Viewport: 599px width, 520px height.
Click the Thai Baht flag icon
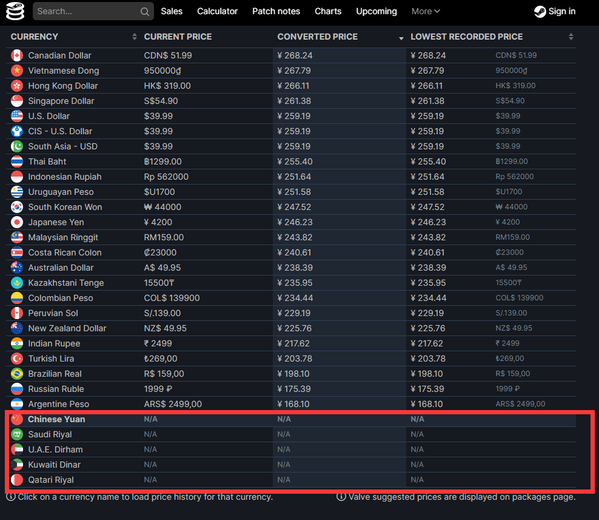coord(17,162)
